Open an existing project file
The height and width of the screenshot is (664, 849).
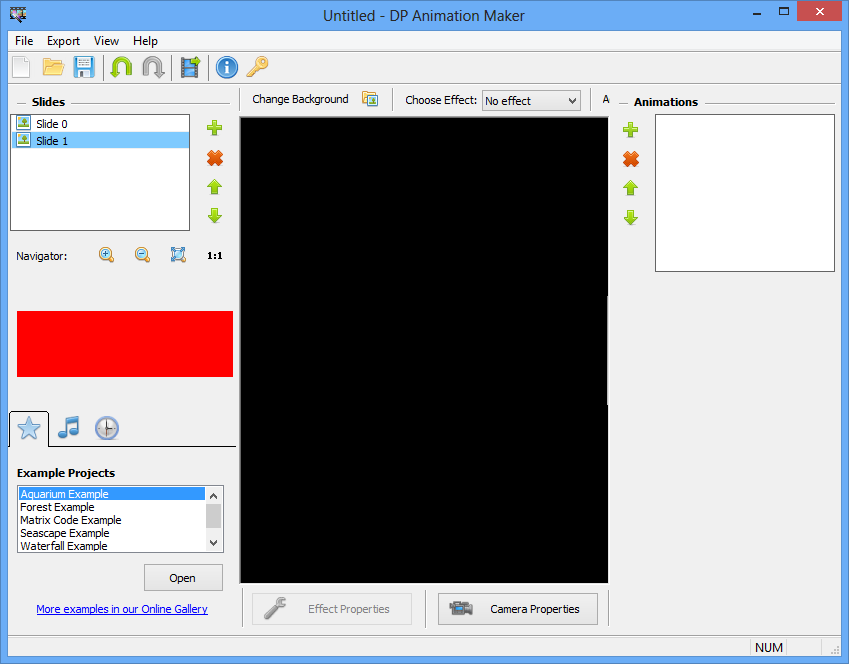point(53,67)
